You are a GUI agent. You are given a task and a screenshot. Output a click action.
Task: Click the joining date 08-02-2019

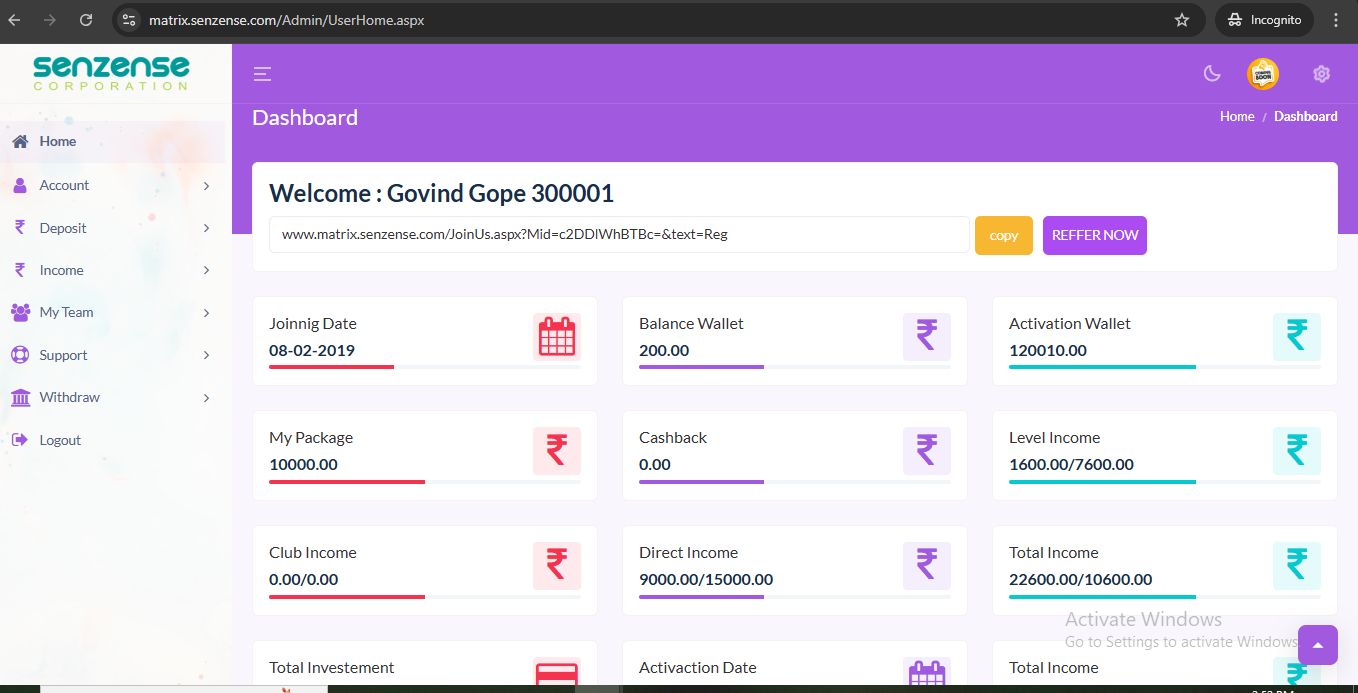[311, 351]
